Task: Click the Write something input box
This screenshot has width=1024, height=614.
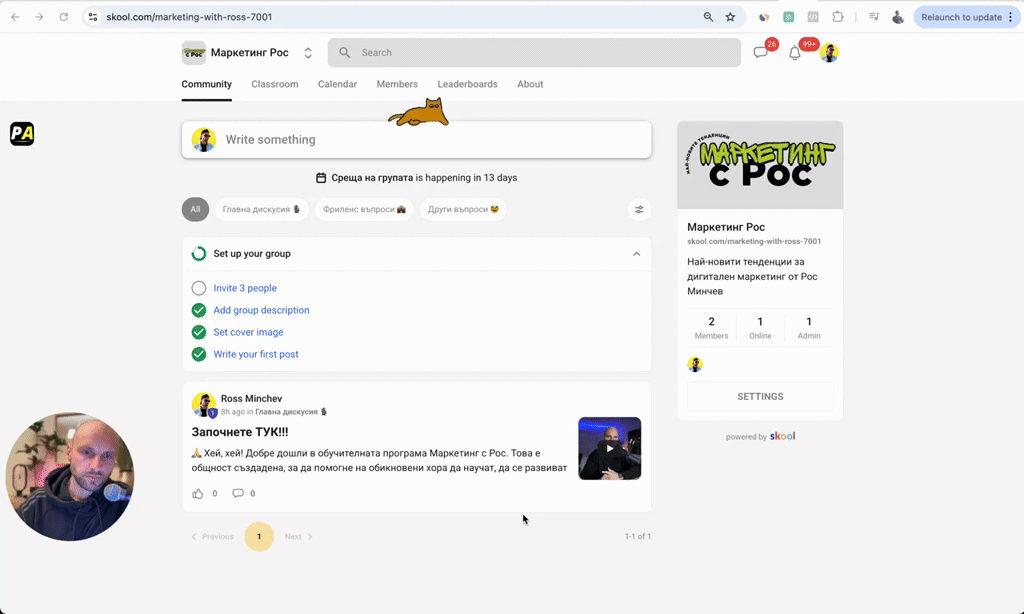Action: pyautogui.click(x=417, y=140)
